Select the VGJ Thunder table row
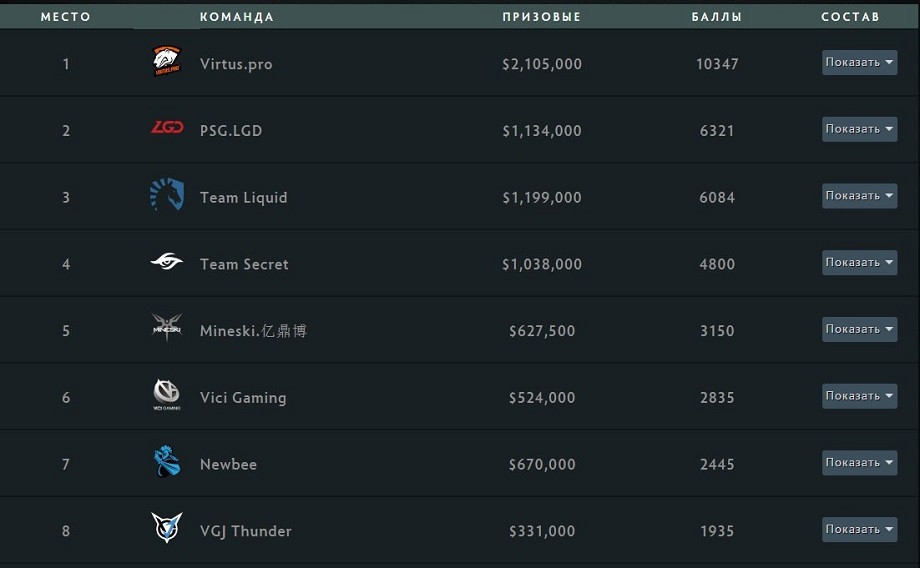 pos(460,530)
